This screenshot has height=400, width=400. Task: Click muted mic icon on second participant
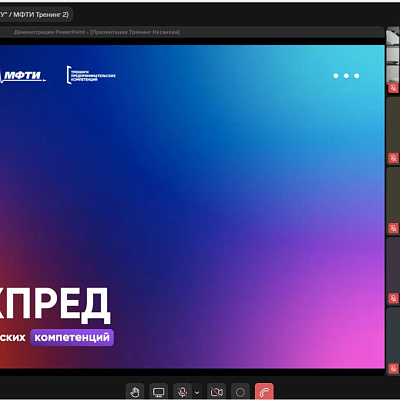pos(393,158)
